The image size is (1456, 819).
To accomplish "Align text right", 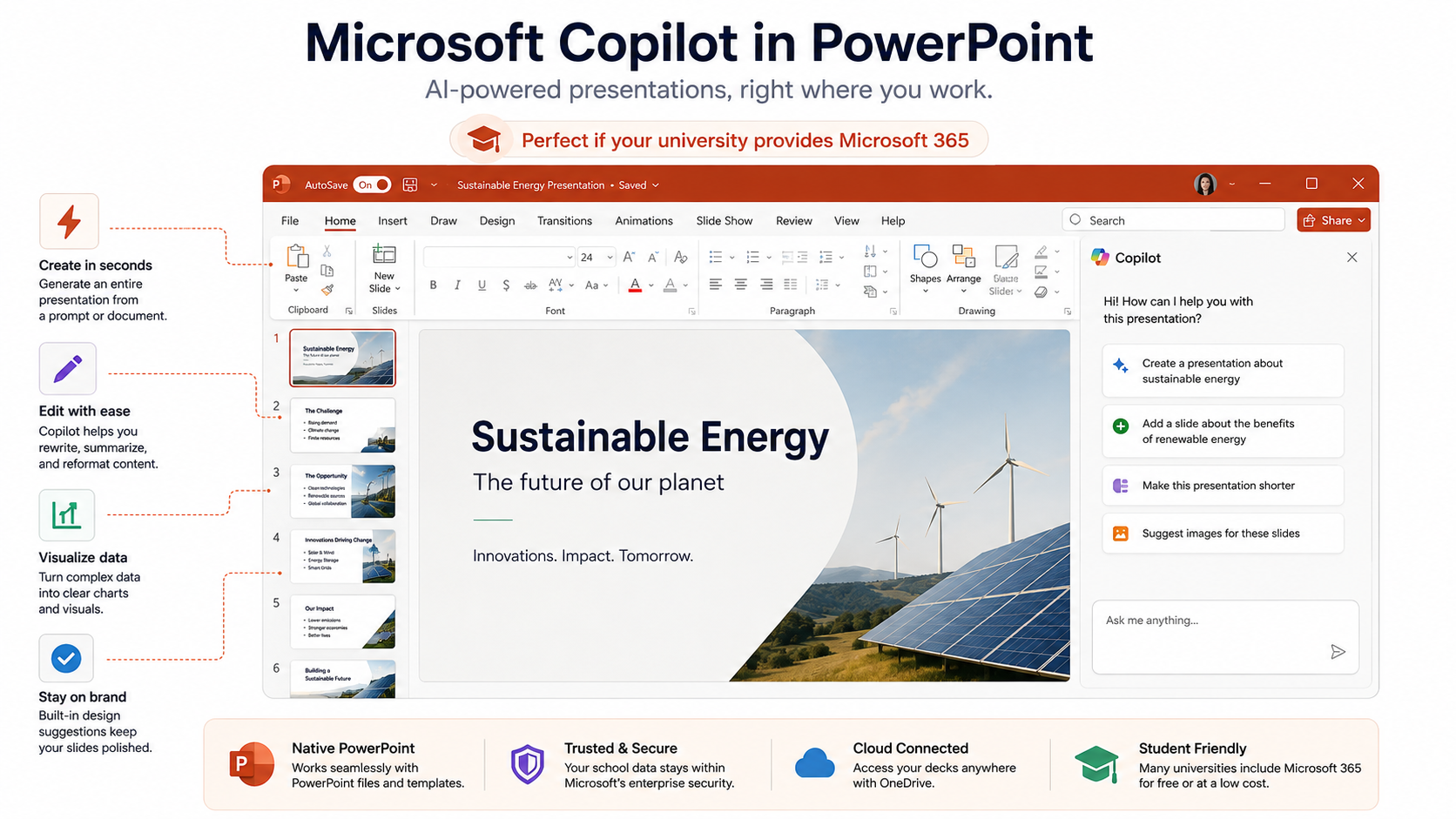I will coord(766,285).
